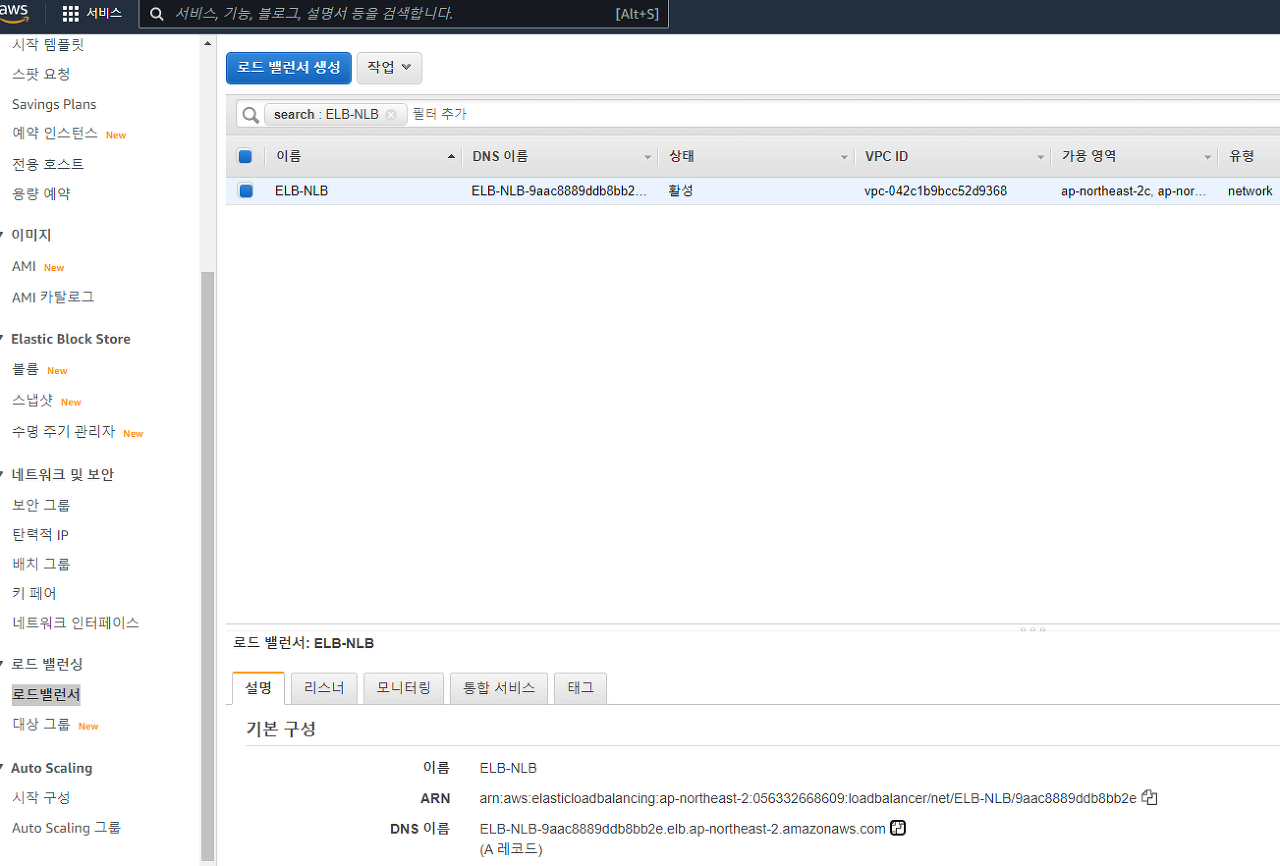Switch to the 설명 tab
1280x866 pixels.
[x=258, y=688]
